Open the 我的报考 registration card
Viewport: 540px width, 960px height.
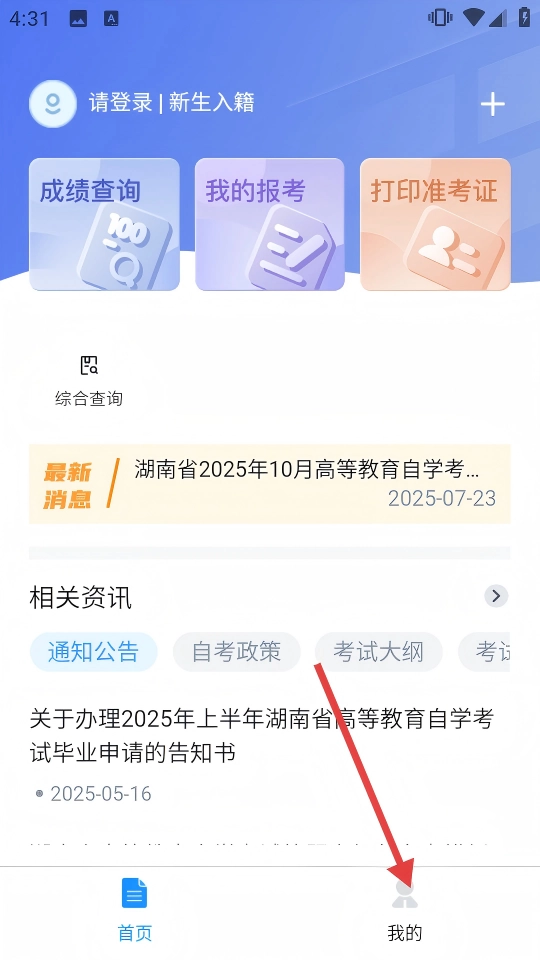[269, 224]
